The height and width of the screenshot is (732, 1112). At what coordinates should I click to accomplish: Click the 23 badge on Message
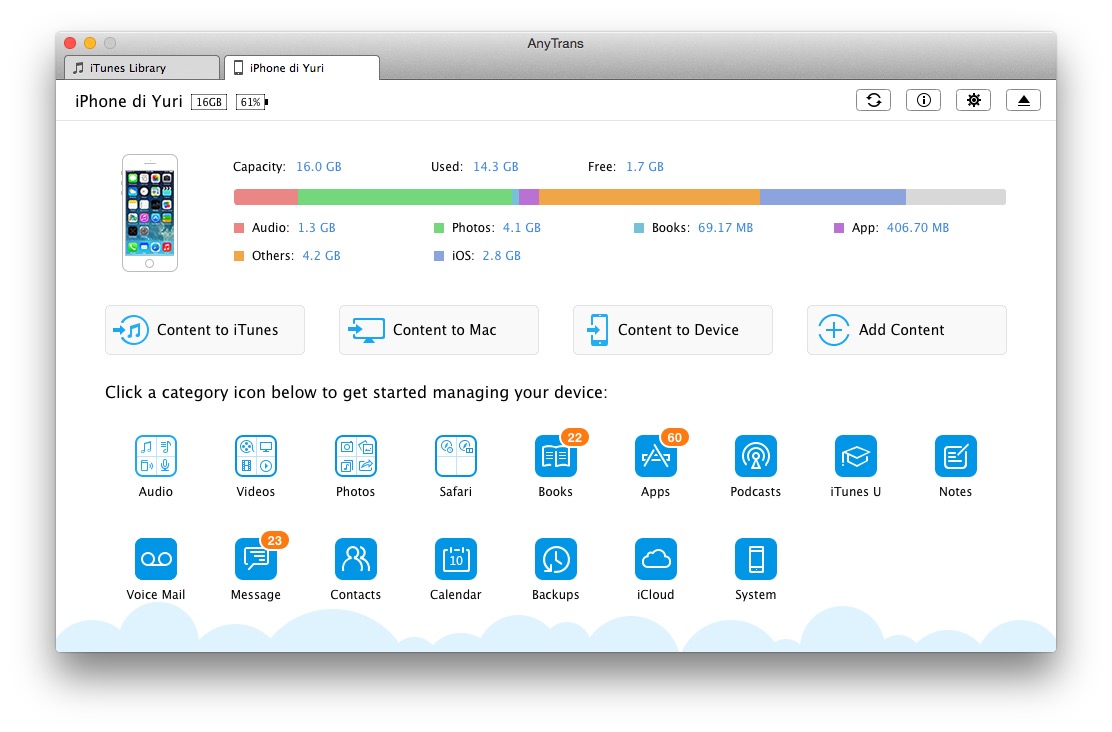tap(274, 540)
